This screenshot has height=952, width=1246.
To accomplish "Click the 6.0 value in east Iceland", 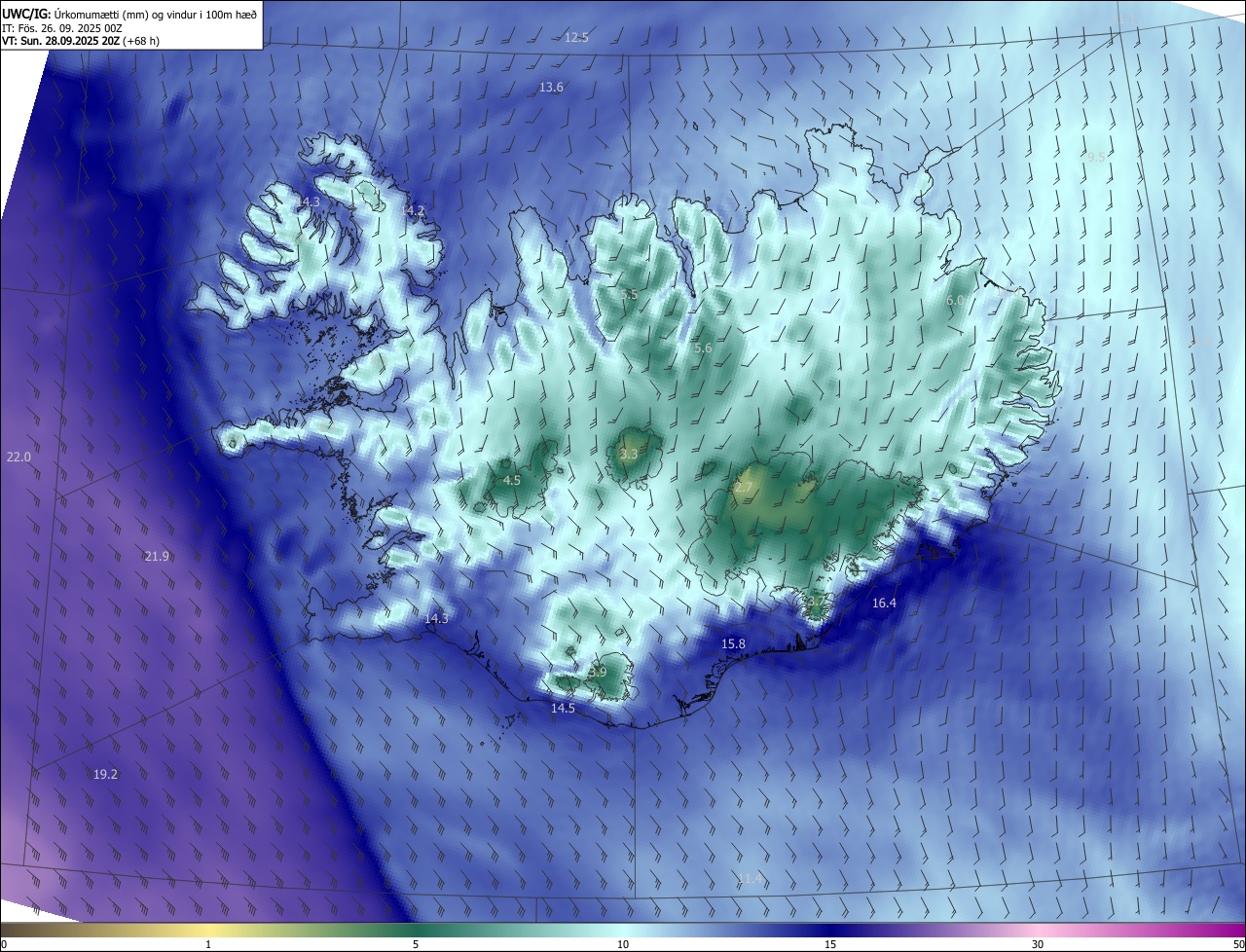I will click(955, 301).
